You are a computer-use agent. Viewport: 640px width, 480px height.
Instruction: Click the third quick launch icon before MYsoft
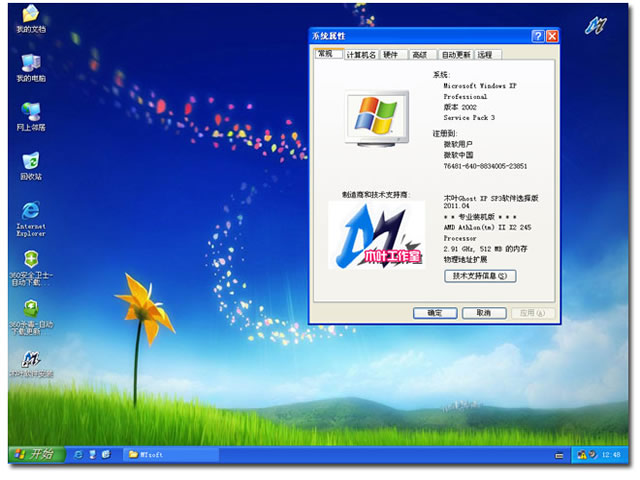[x=106, y=454]
